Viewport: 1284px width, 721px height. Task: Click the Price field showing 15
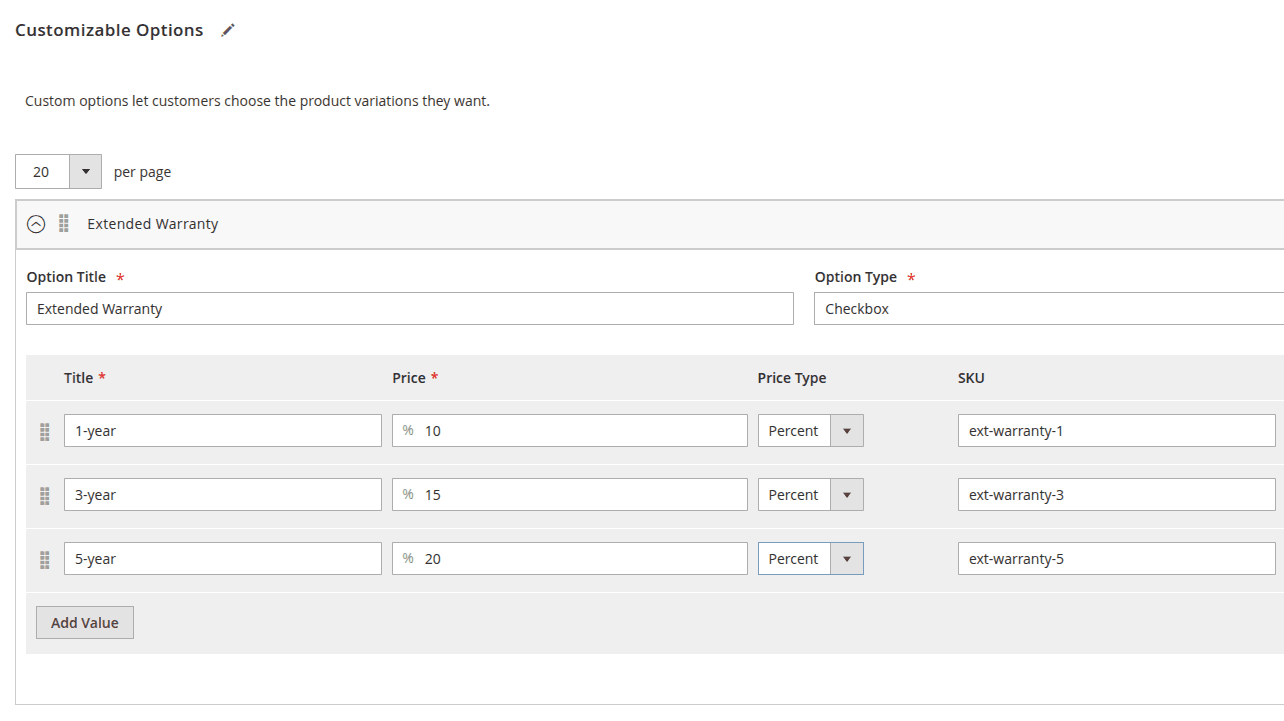tap(570, 494)
